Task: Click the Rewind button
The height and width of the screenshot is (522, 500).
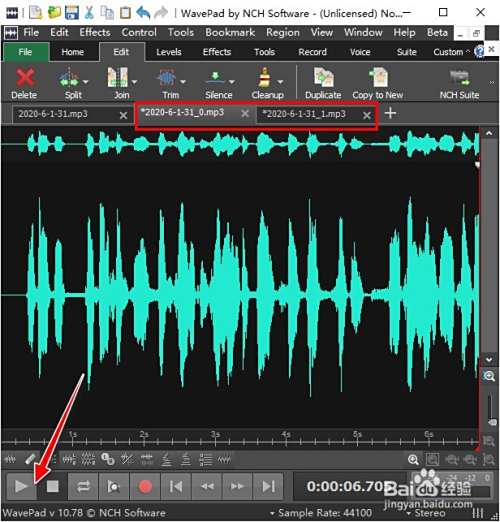Action: tap(207, 486)
